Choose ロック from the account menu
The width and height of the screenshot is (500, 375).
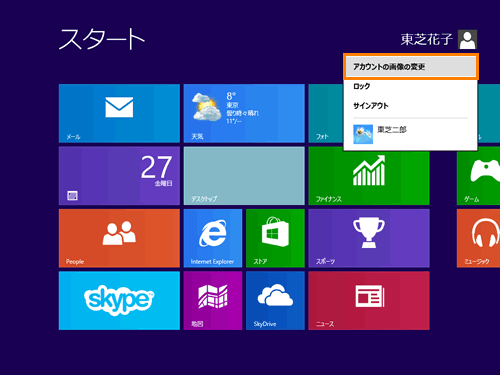(x=411, y=86)
